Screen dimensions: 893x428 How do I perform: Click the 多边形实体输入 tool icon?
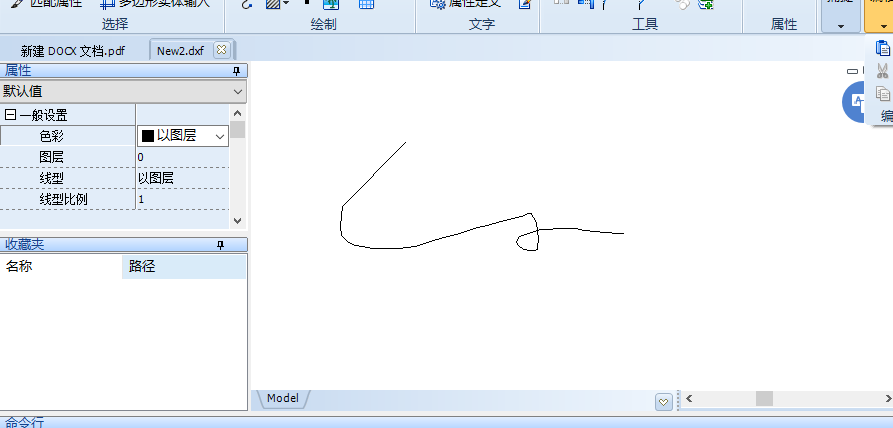107,4
